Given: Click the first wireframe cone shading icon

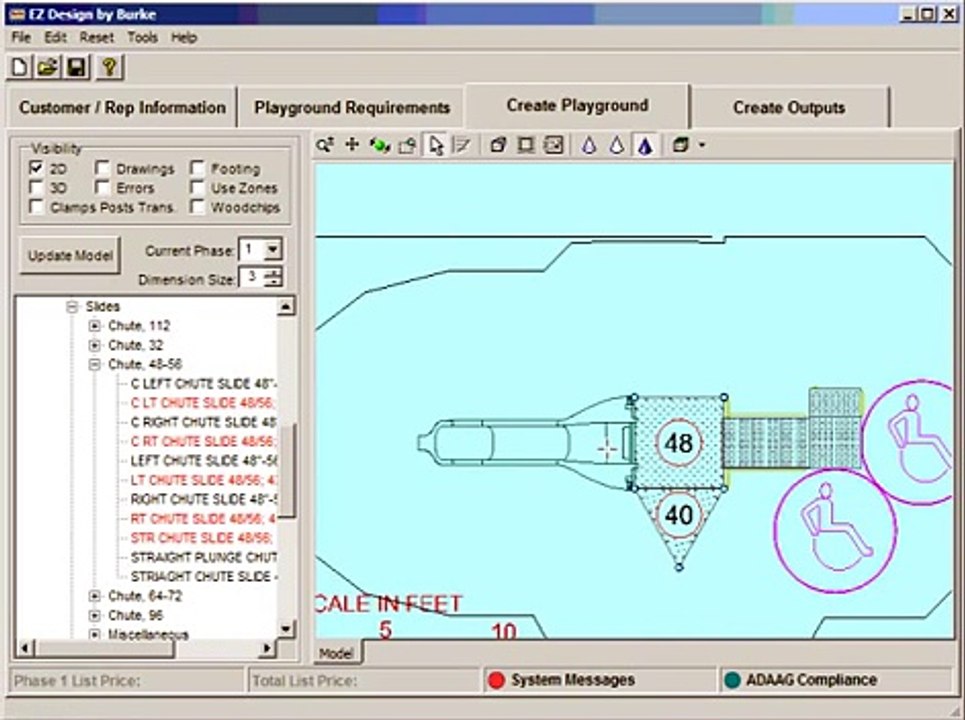Looking at the screenshot, I should coord(589,146).
